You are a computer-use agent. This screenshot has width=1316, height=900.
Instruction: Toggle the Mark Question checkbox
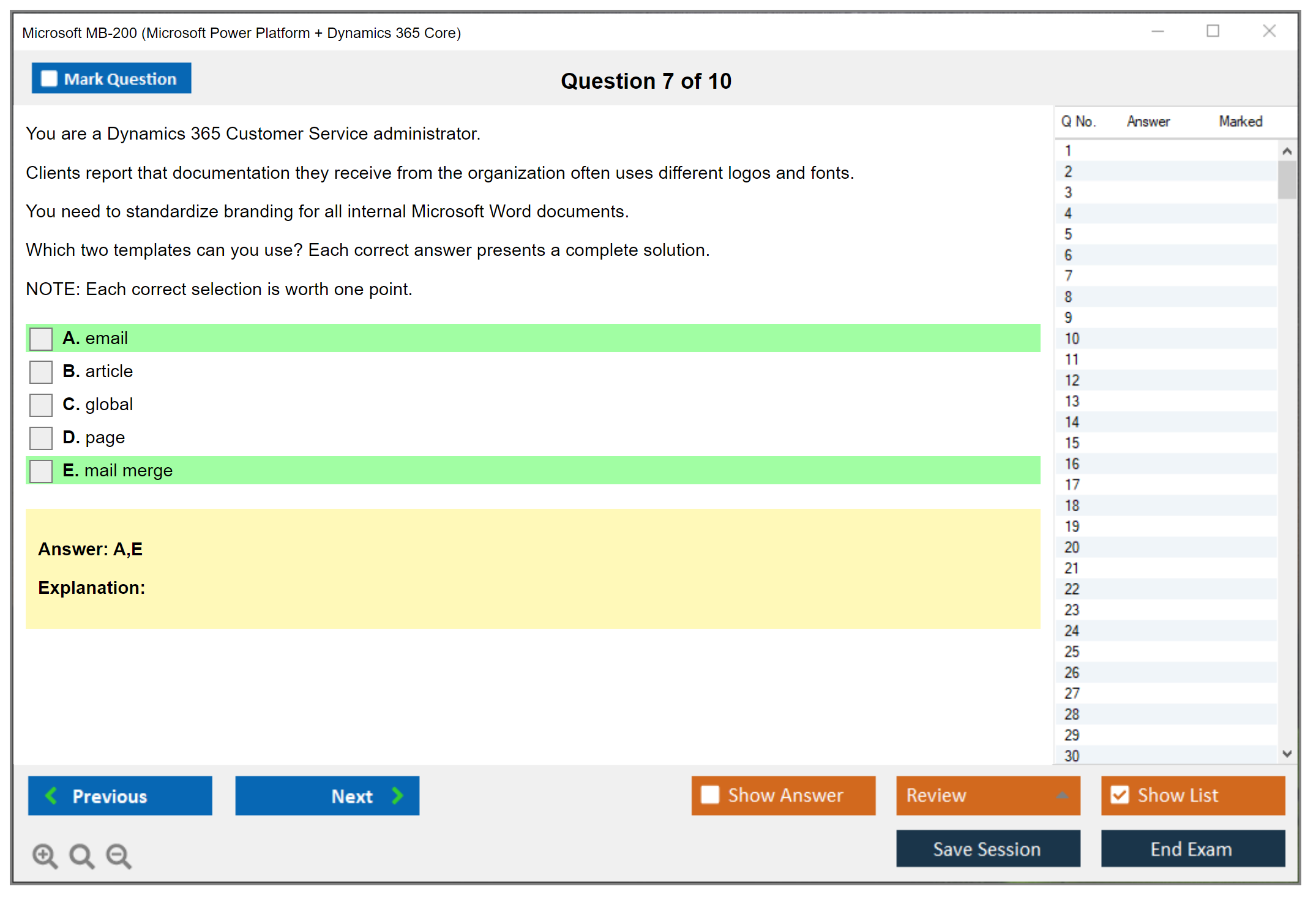[49, 79]
